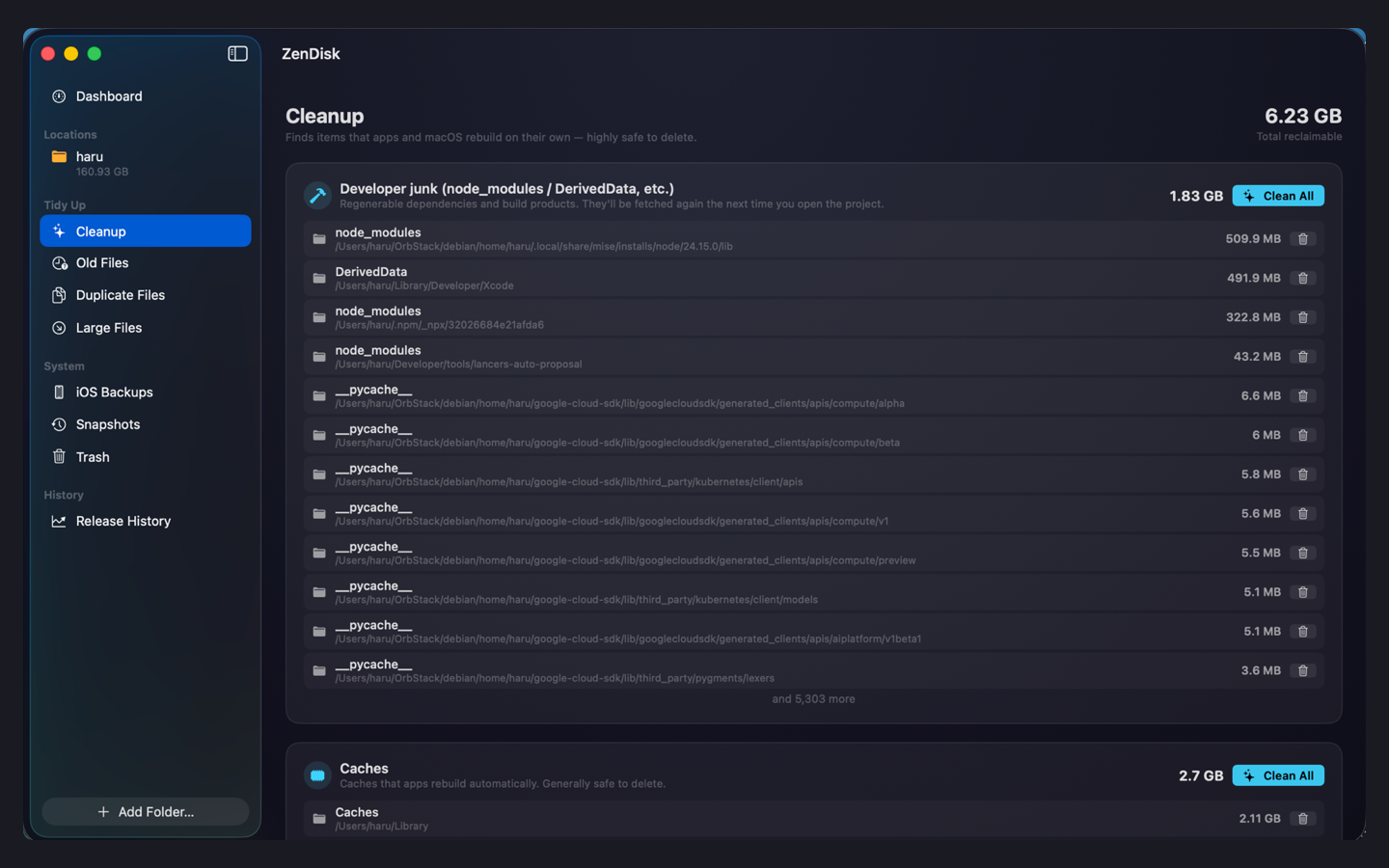Viewport: 1389px width, 868px height.
Task: Click folder icon of lancers-auto-proposal node_modules row
Action: (x=319, y=357)
